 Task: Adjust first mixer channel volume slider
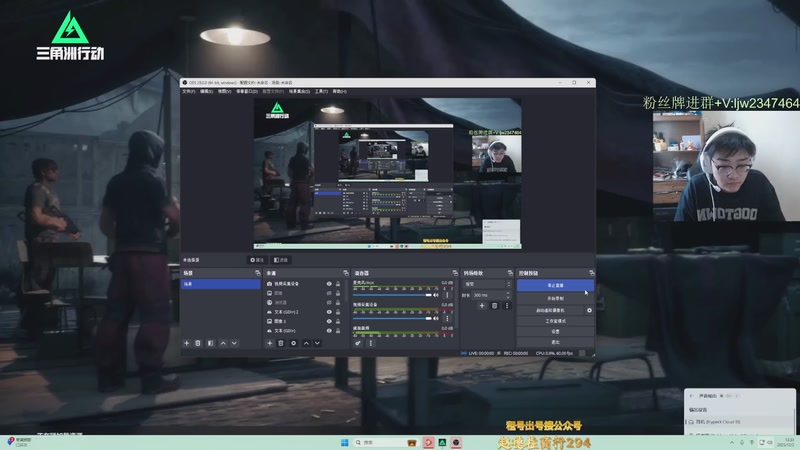pos(392,295)
